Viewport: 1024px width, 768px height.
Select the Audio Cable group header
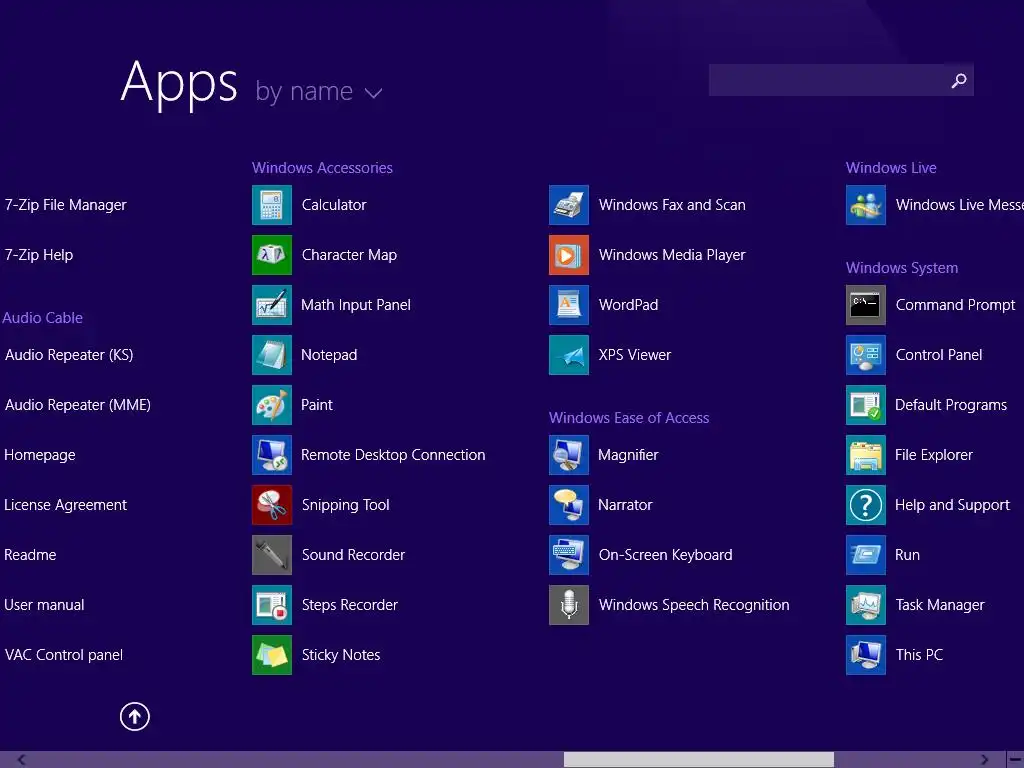[x=42, y=318]
